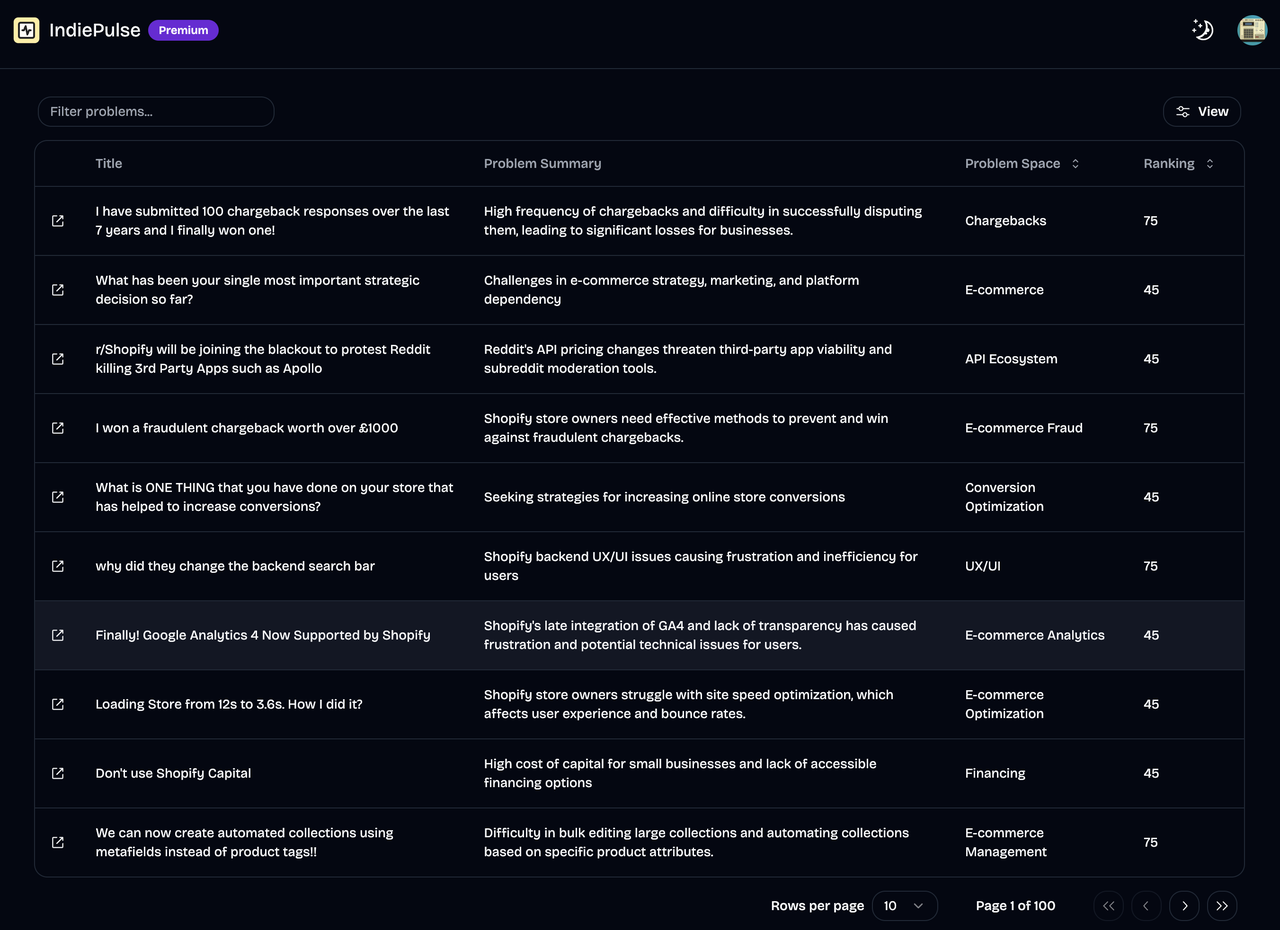Click the IndiePulse brand name
The height and width of the screenshot is (930, 1280).
click(x=95, y=30)
